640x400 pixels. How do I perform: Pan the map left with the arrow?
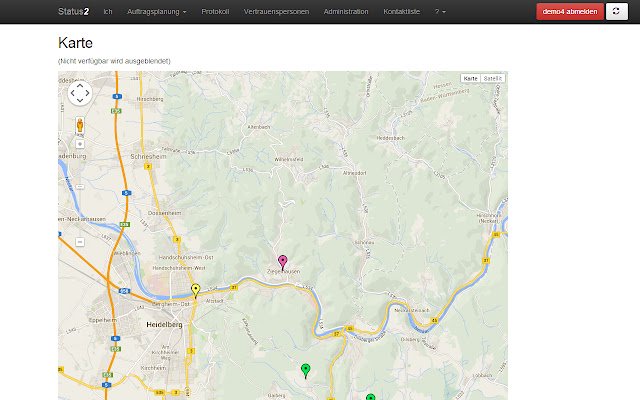coord(73,93)
